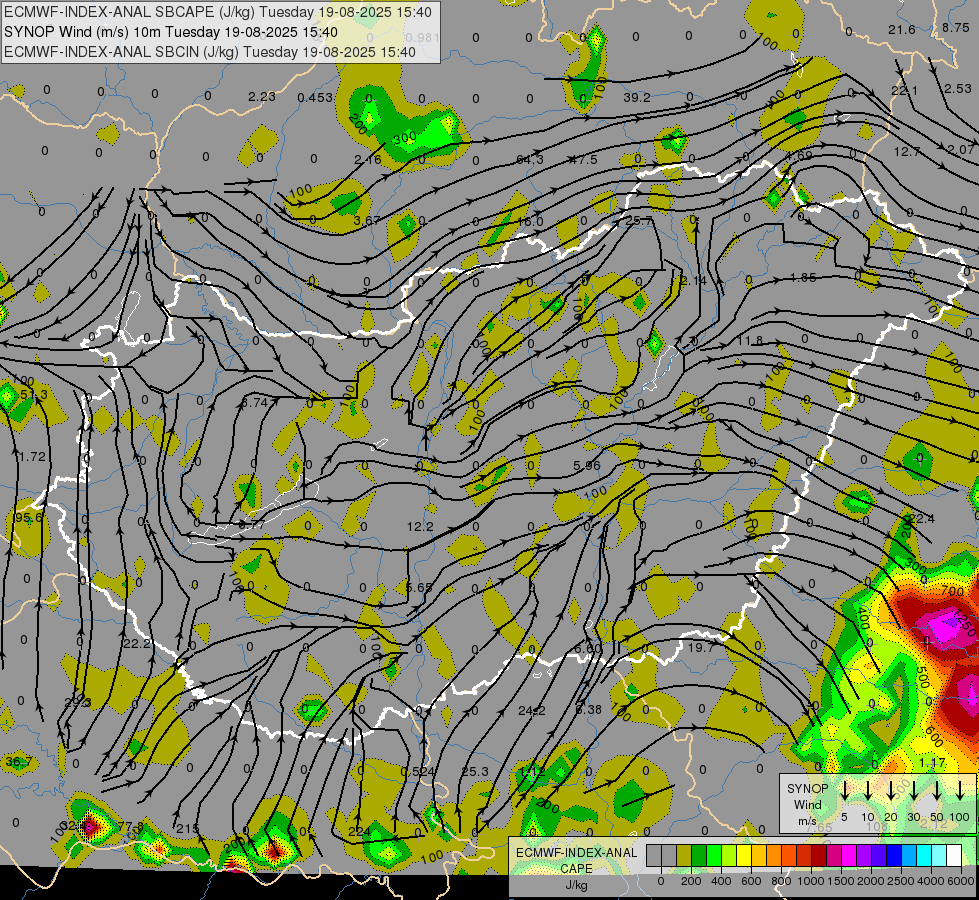Select the SBCAPE title line in the header box
The height and width of the screenshot is (900, 979).
coord(217,12)
